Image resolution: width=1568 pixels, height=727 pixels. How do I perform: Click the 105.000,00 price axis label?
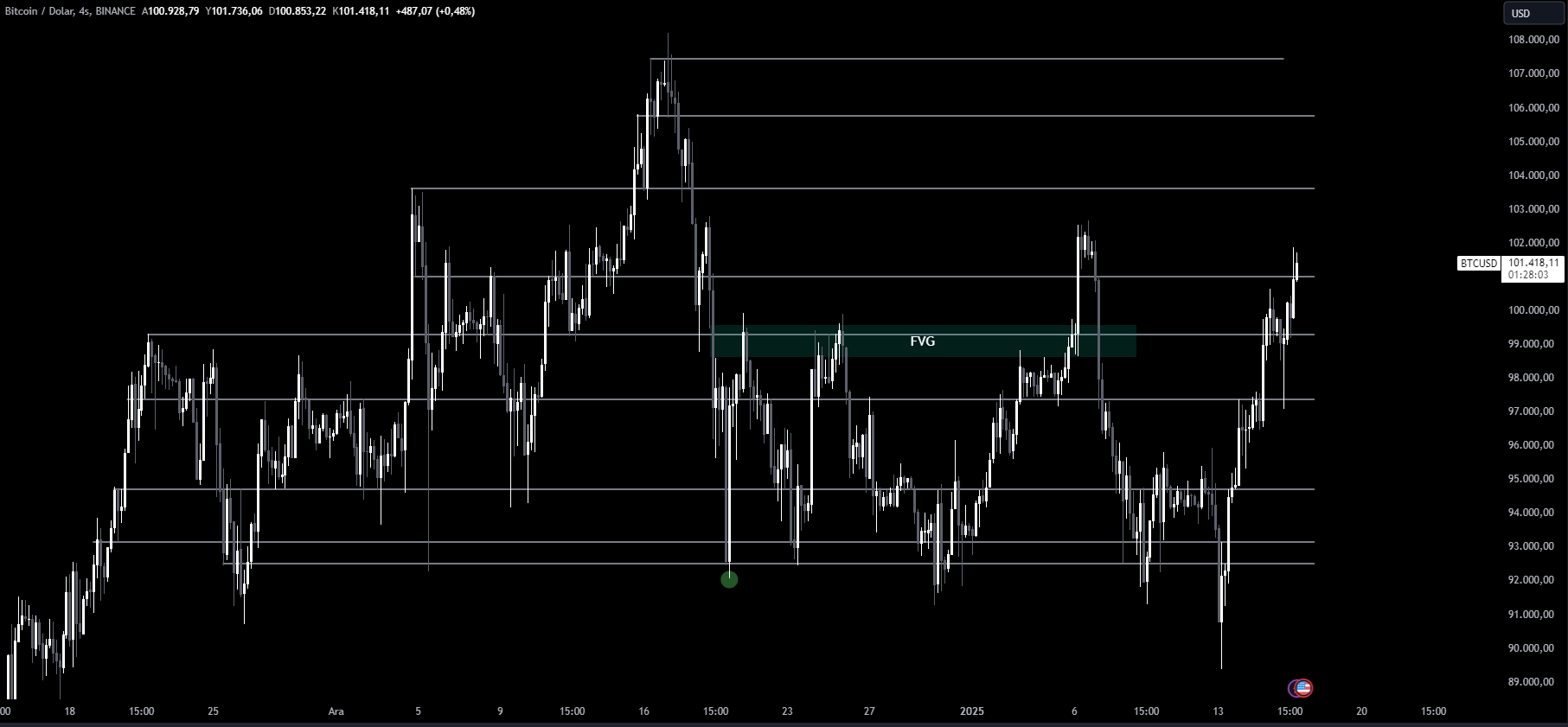click(x=1533, y=142)
